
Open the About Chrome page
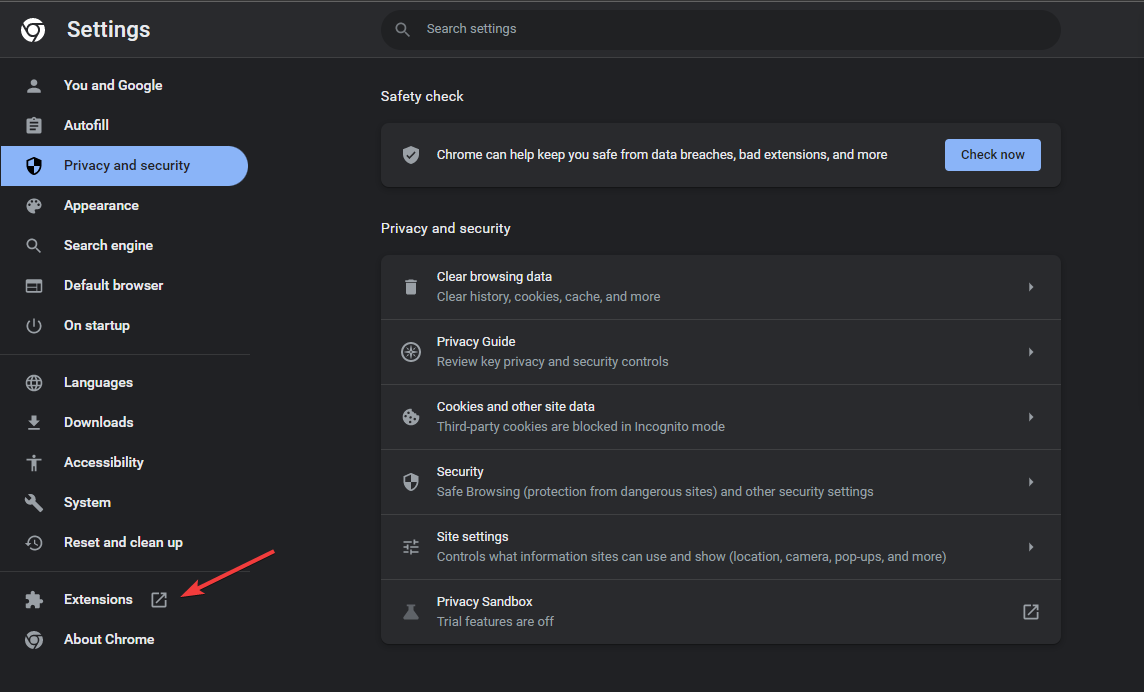108,640
